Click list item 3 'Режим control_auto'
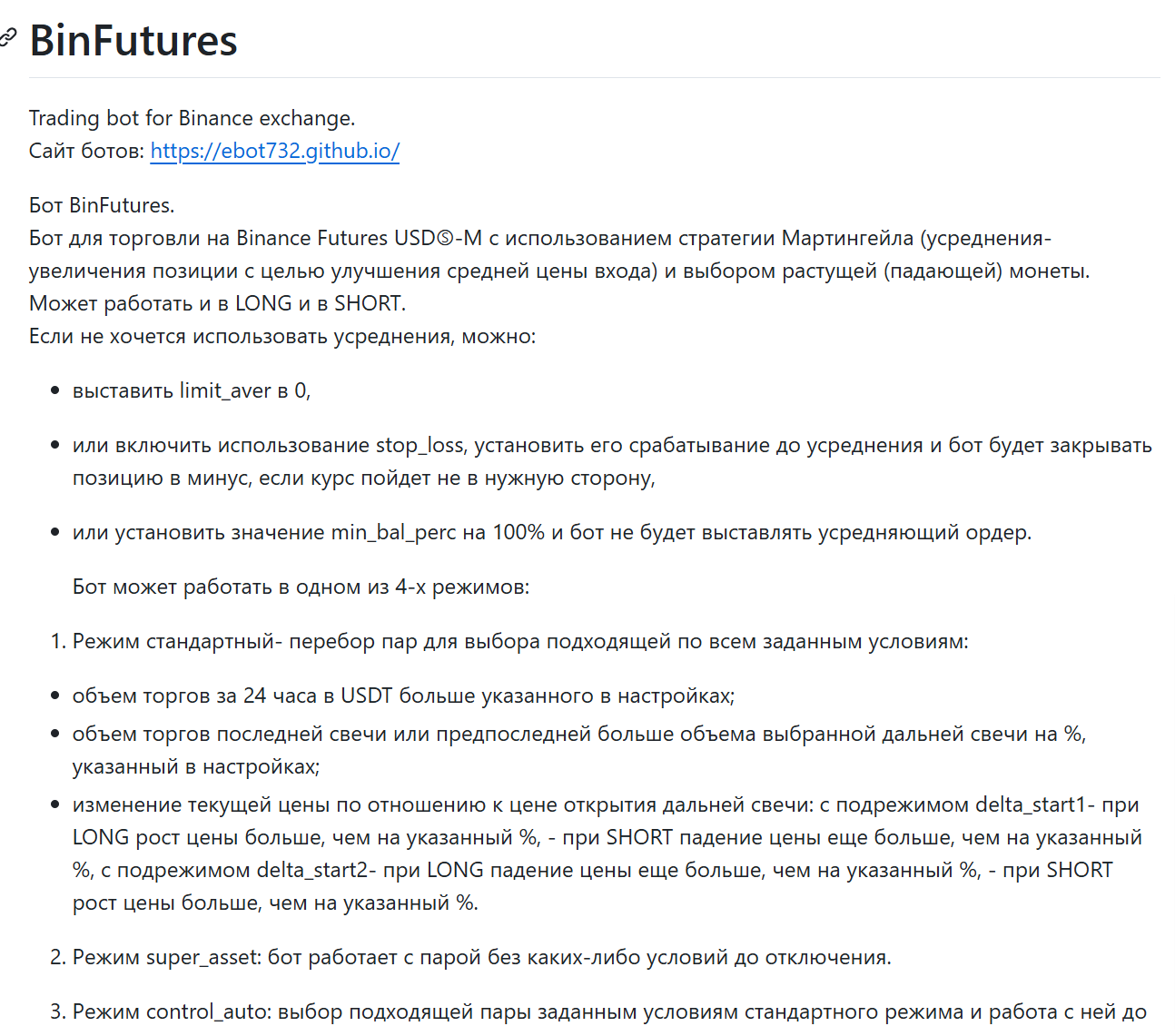 point(608,1011)
